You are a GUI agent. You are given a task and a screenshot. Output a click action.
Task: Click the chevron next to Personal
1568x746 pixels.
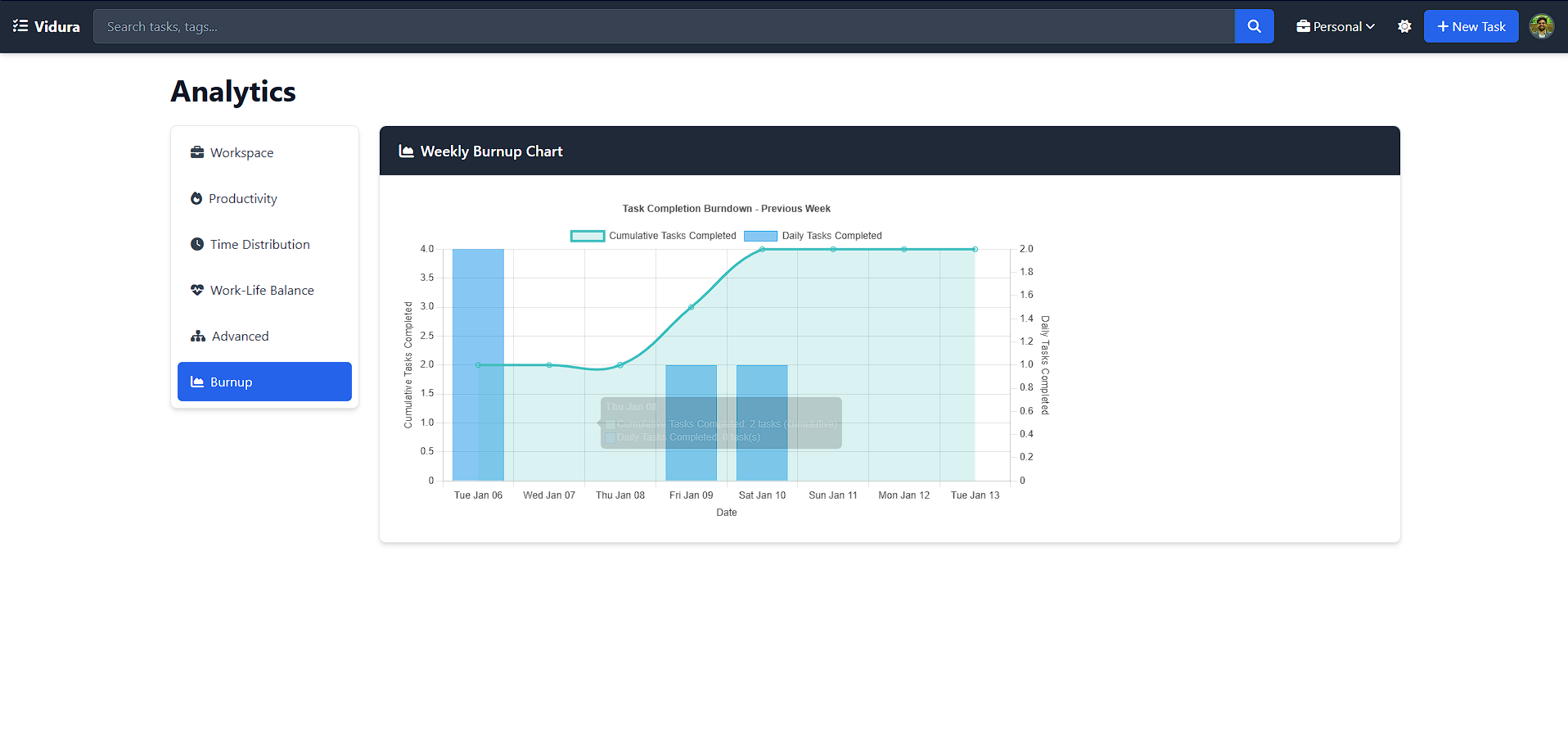tap(1371, 26)
